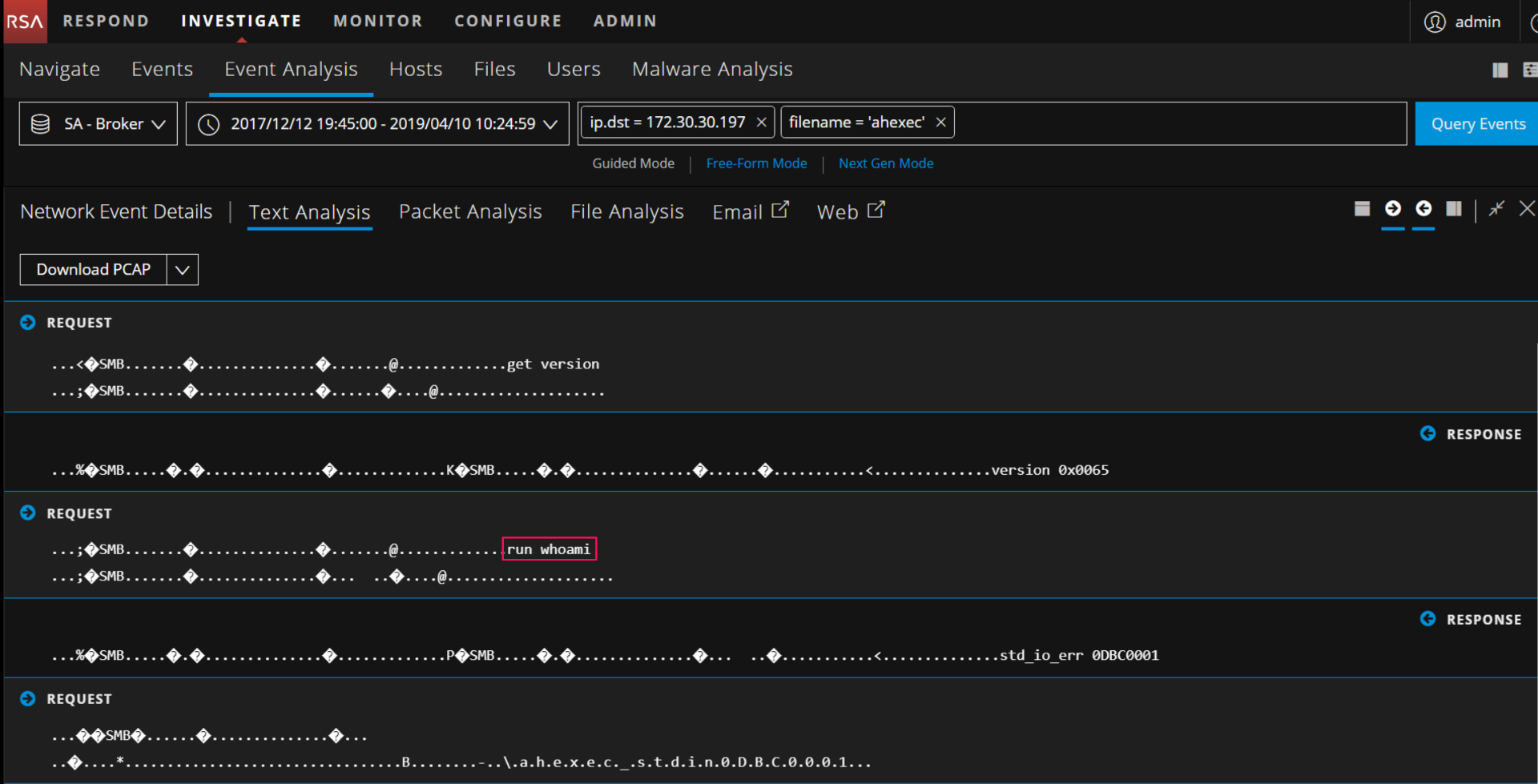Open the Malware Analysis tab
The height and width of the screenshot is (784, 1538).
712,70
